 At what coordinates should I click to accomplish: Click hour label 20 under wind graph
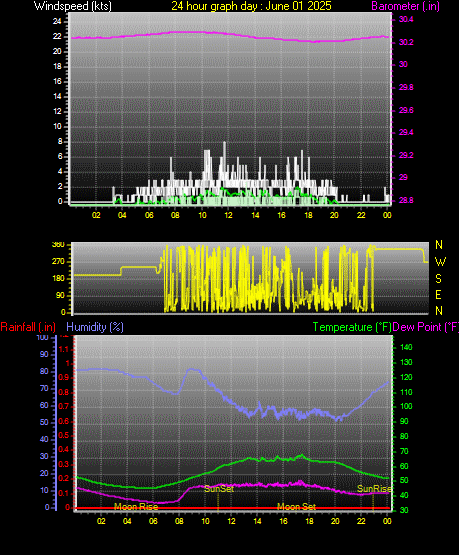(x=334, y=215)
